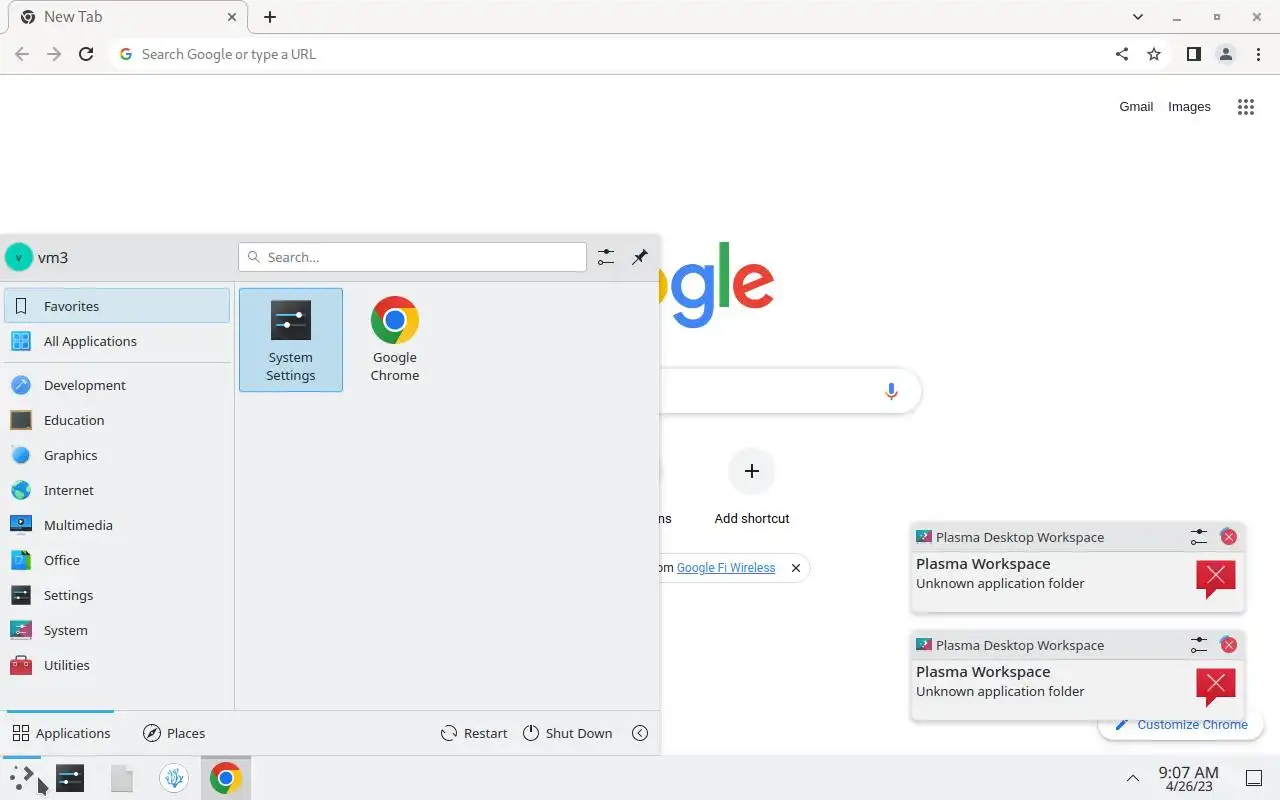Click the Restart button
The height and width of the screenshot is (800, 1280).
(x=474, y=733)
